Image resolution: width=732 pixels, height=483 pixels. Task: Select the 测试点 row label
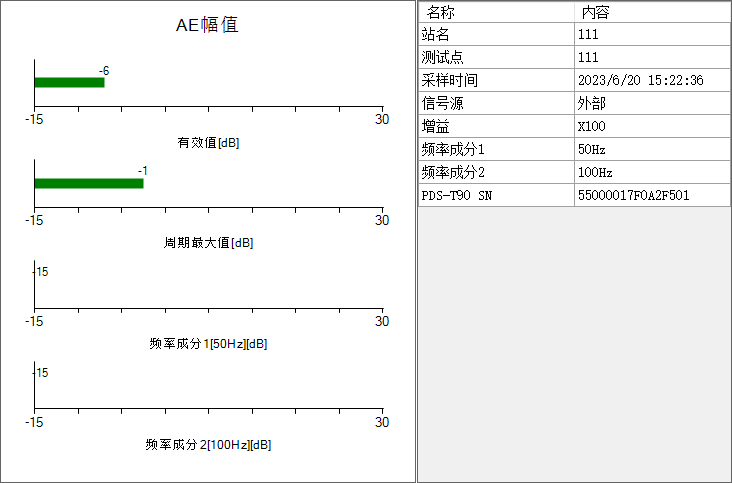tap(443, 57)
